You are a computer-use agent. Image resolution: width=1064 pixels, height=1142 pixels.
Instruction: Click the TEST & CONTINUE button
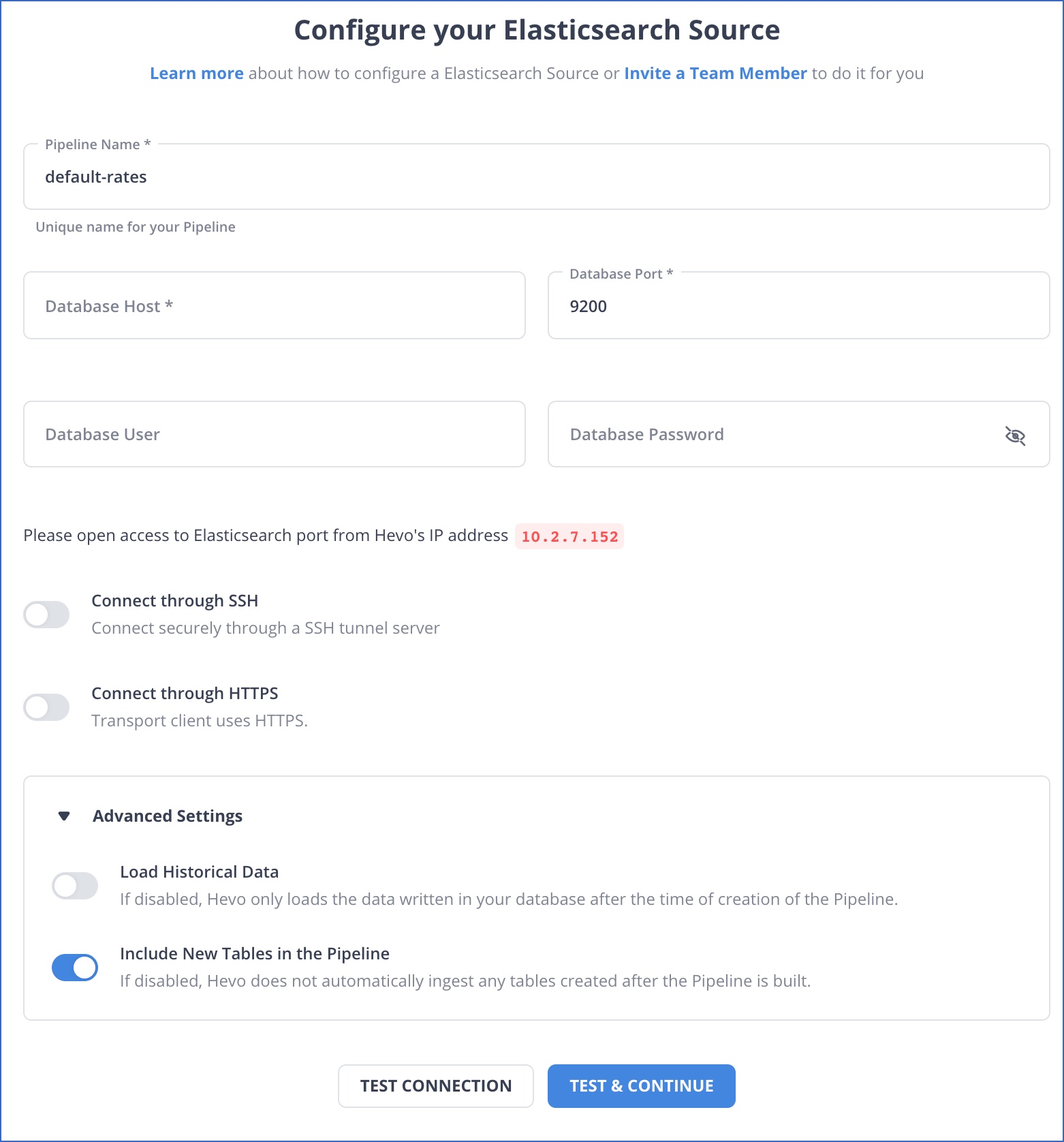click(x=642, y=1086)
